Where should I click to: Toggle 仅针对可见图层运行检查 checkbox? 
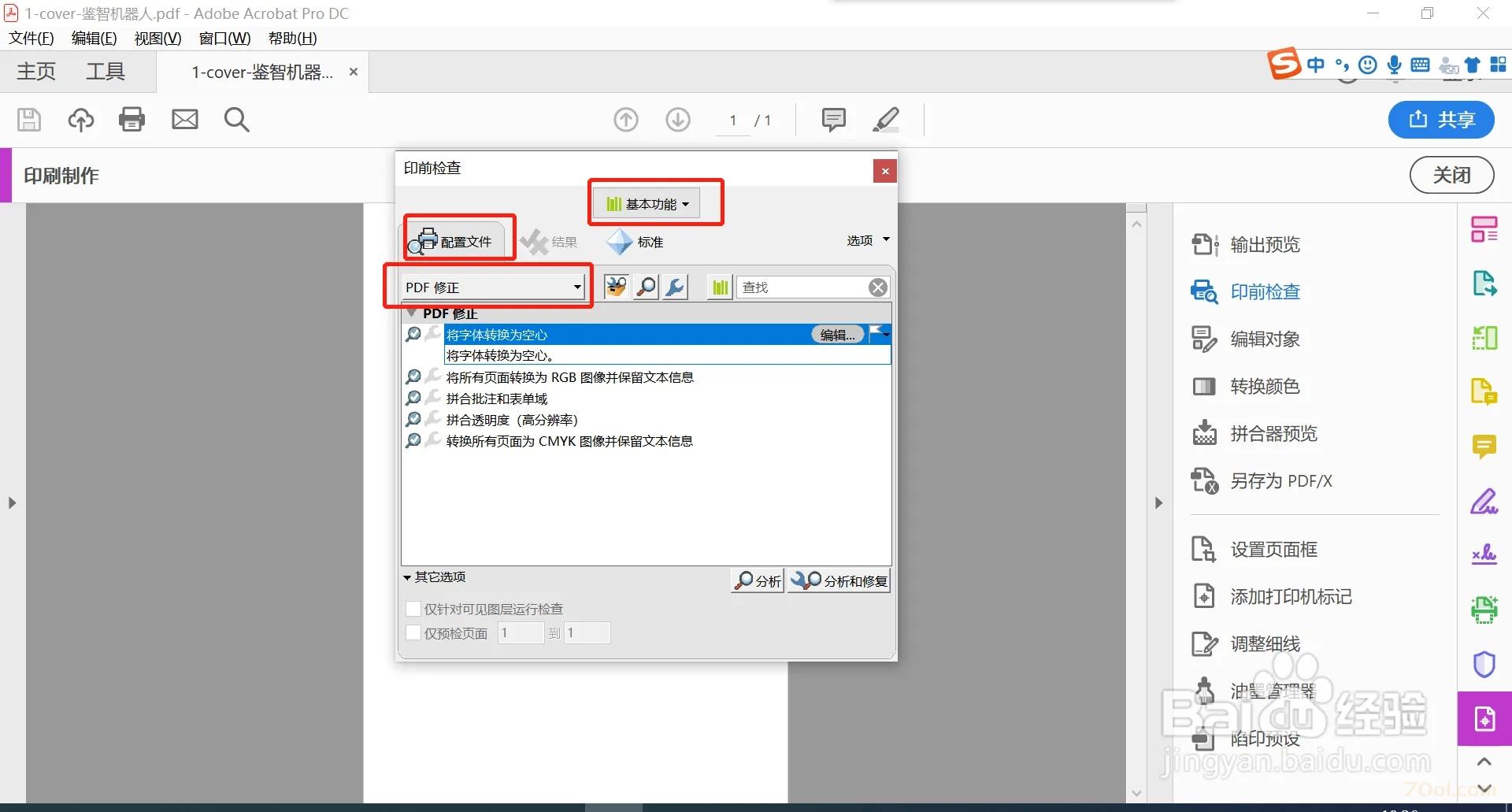[413, 609]
